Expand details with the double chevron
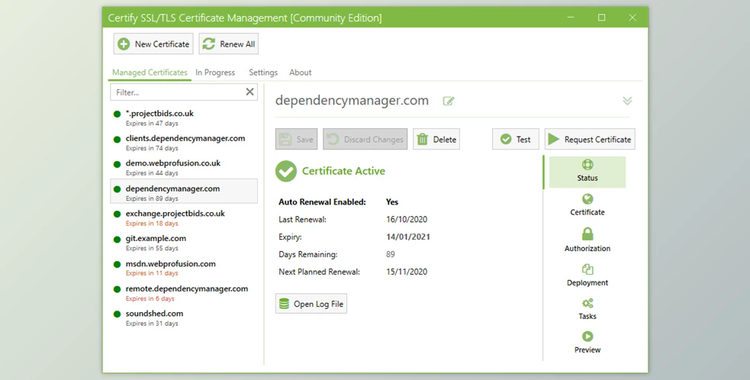750x380 pixels. click(x=628, y=101)
